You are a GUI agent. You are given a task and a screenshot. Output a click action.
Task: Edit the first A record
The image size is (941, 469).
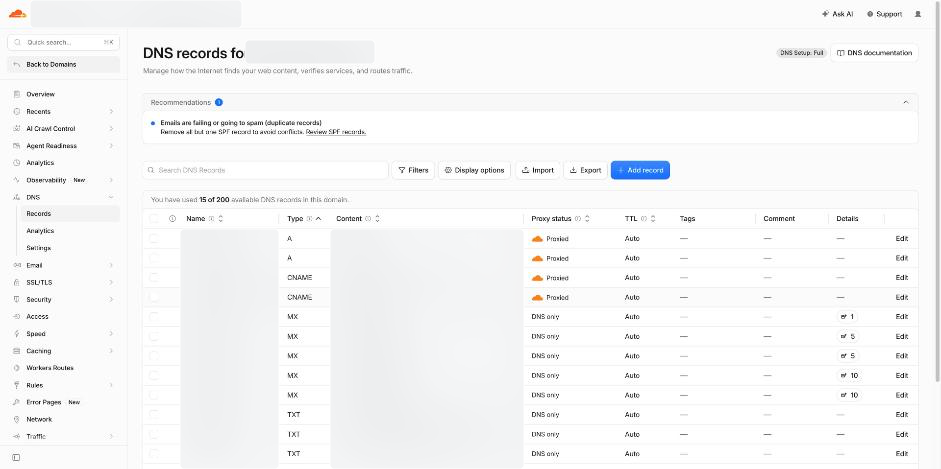coord(901,239)
